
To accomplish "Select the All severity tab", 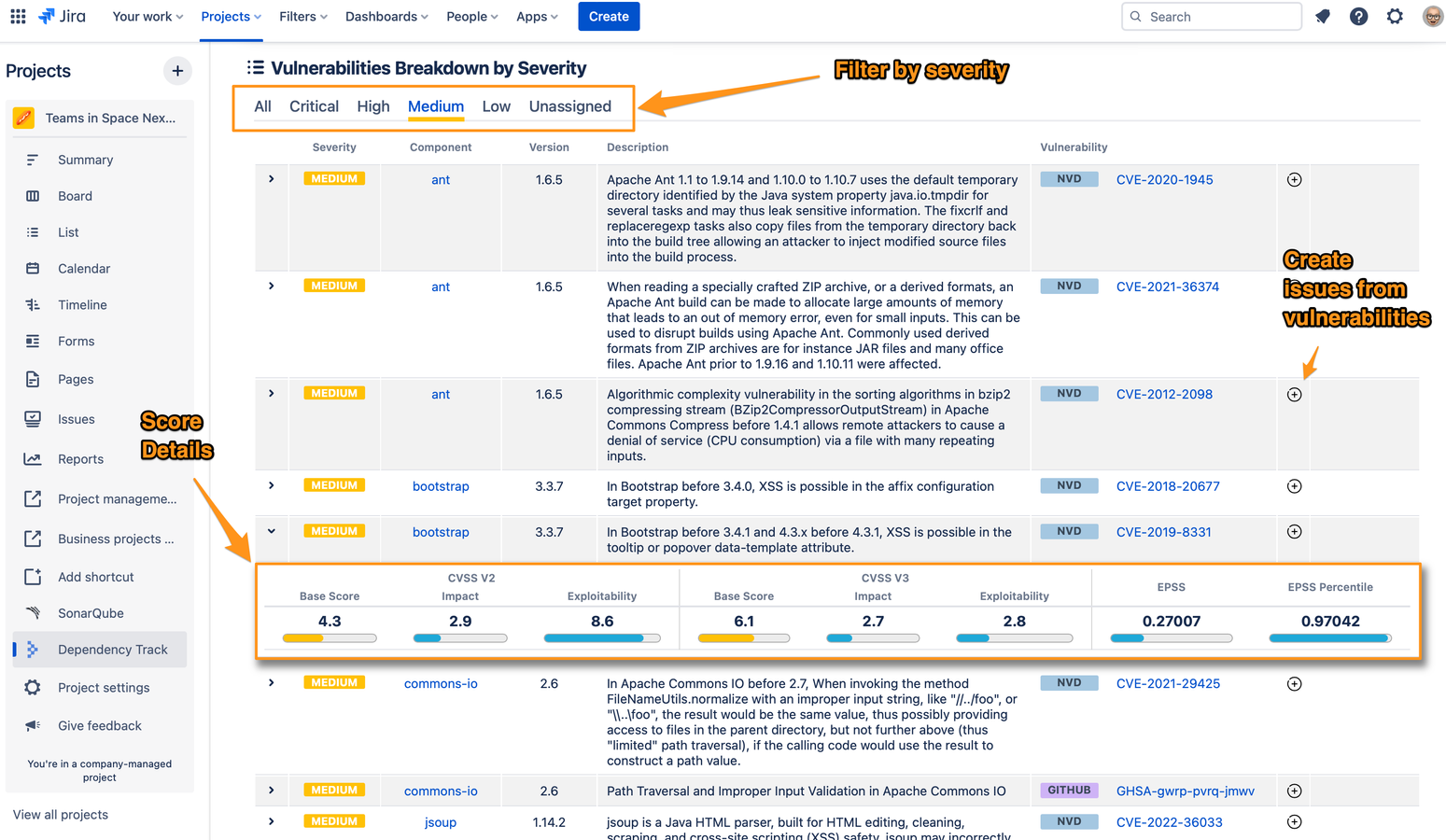I will click(263, 106).
